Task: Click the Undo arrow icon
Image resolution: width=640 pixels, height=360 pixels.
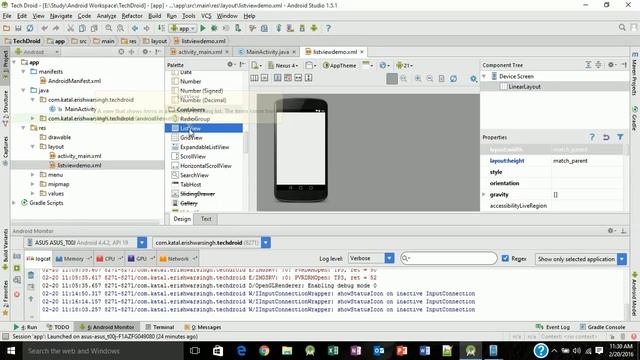Action: pos(44,28)
